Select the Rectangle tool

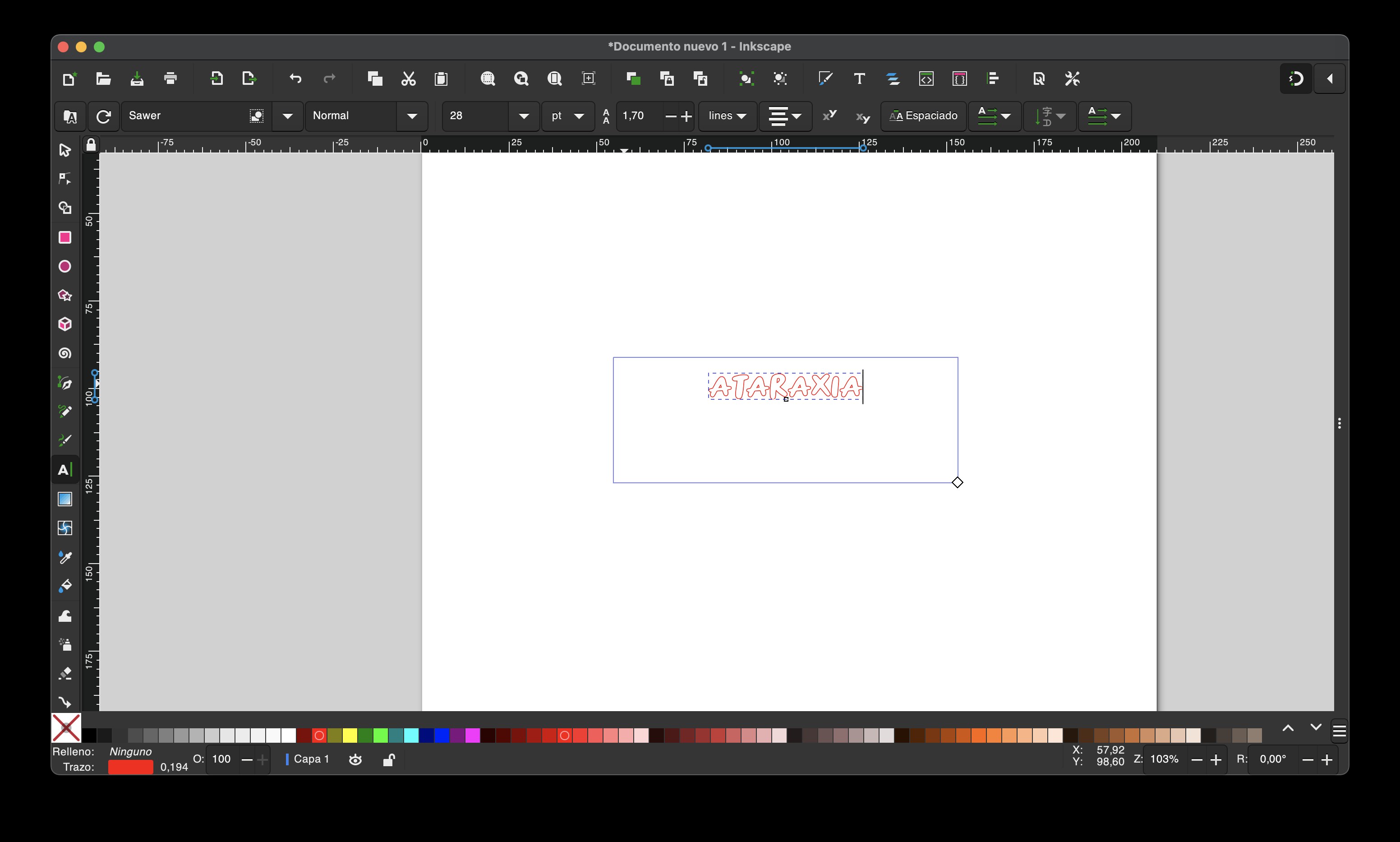pos(64,237)
